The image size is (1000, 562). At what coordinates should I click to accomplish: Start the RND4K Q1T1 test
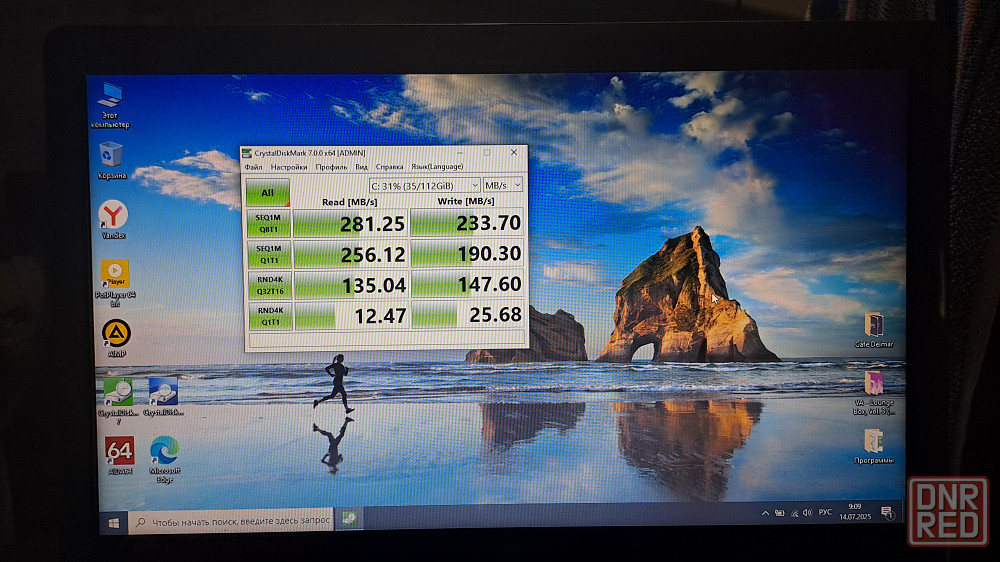270,316
